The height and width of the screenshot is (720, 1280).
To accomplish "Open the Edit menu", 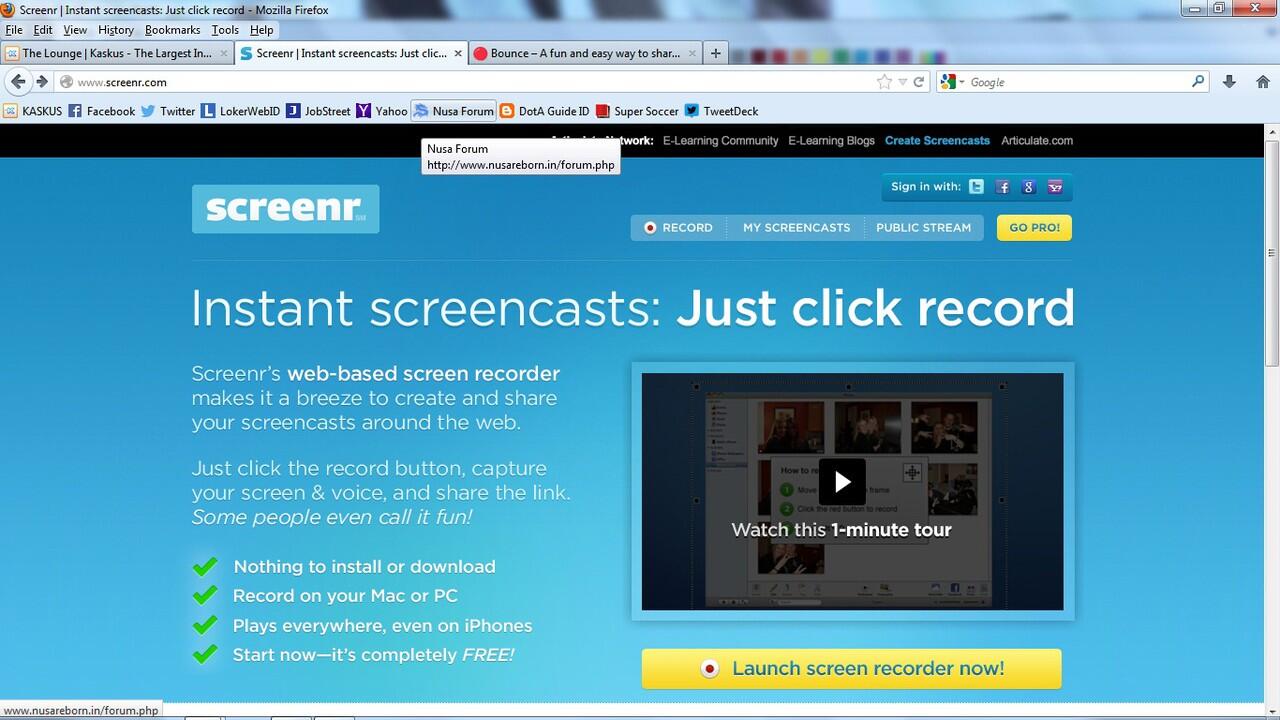I will tap(43, 30).
